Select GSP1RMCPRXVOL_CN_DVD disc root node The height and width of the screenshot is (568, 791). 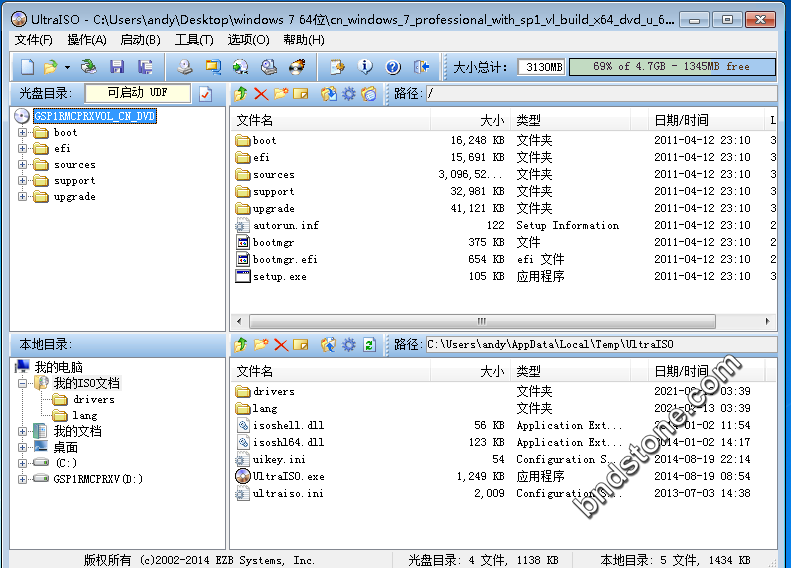pyautogui.click(x=95, y=116)
